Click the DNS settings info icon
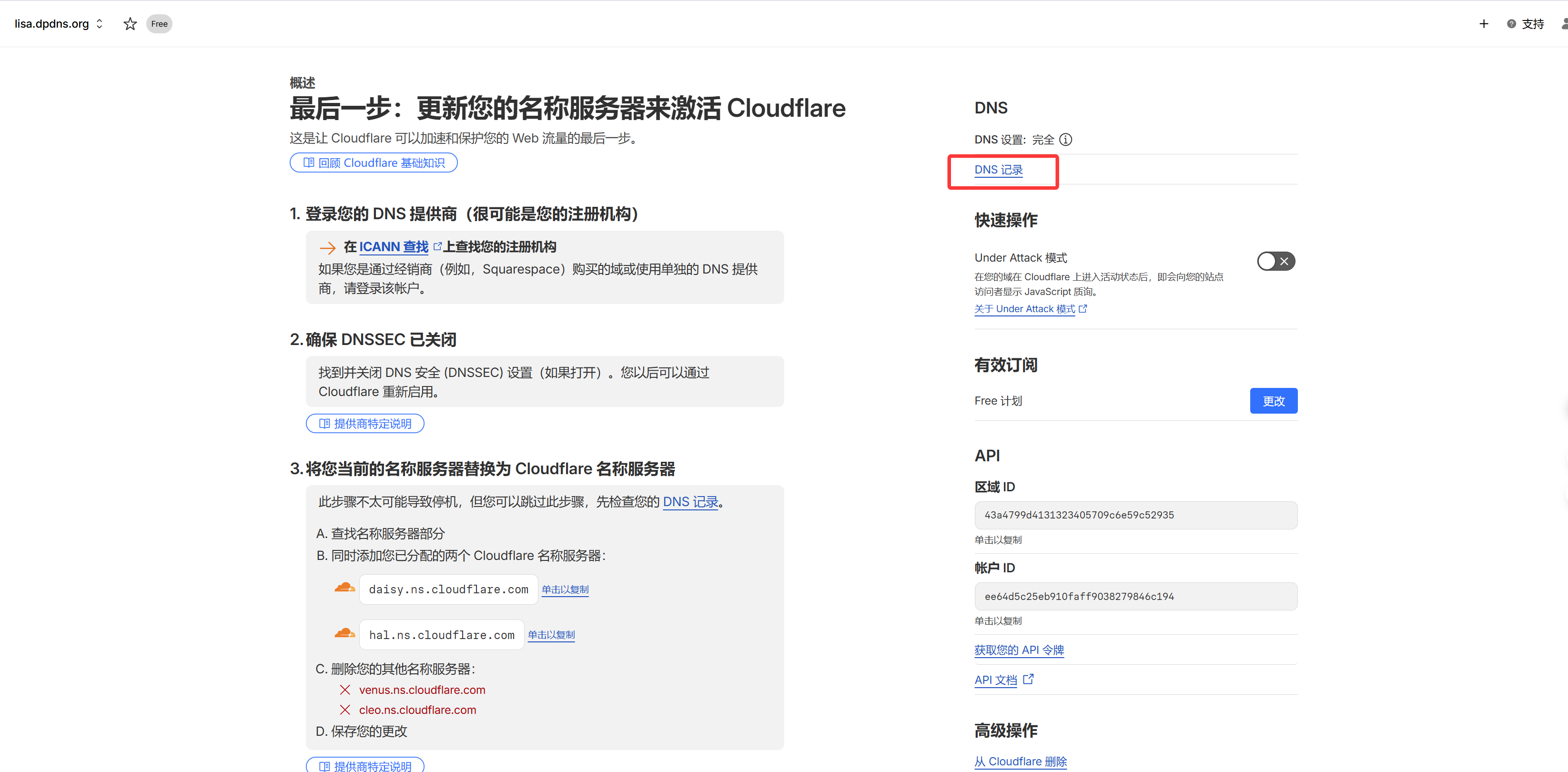Screen dimensions: 1568x772 click(1066, 140)
